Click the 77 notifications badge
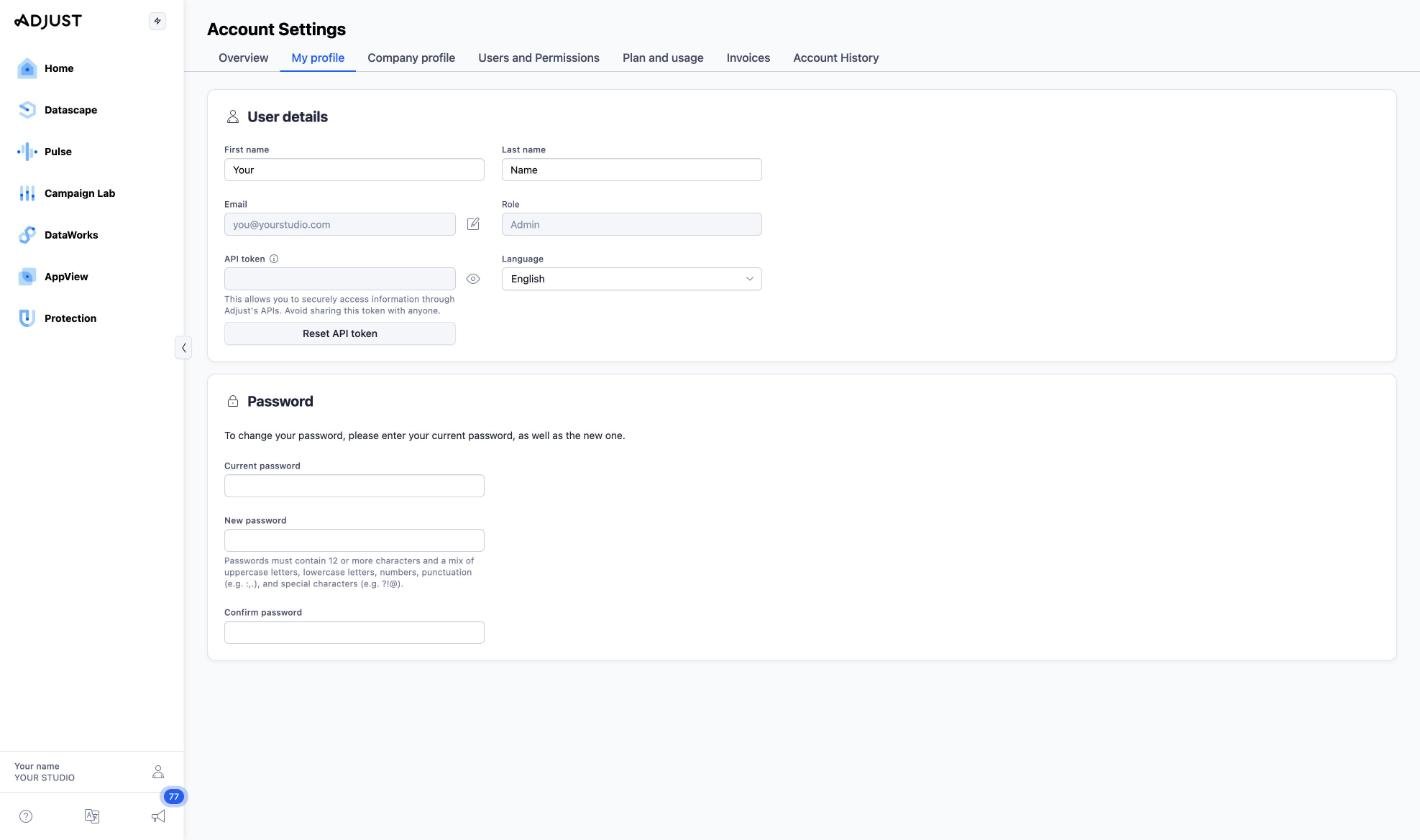 pos(174,797)
